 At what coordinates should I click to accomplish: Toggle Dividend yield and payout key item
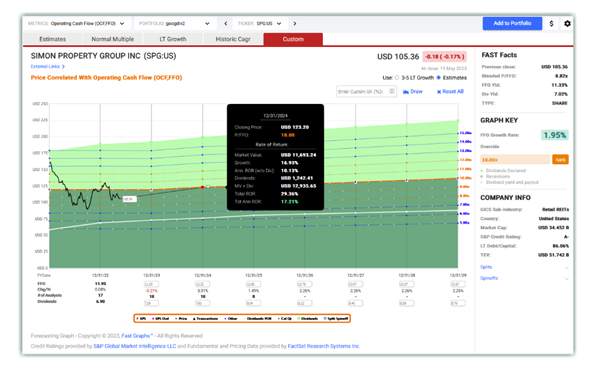(509, 182)
